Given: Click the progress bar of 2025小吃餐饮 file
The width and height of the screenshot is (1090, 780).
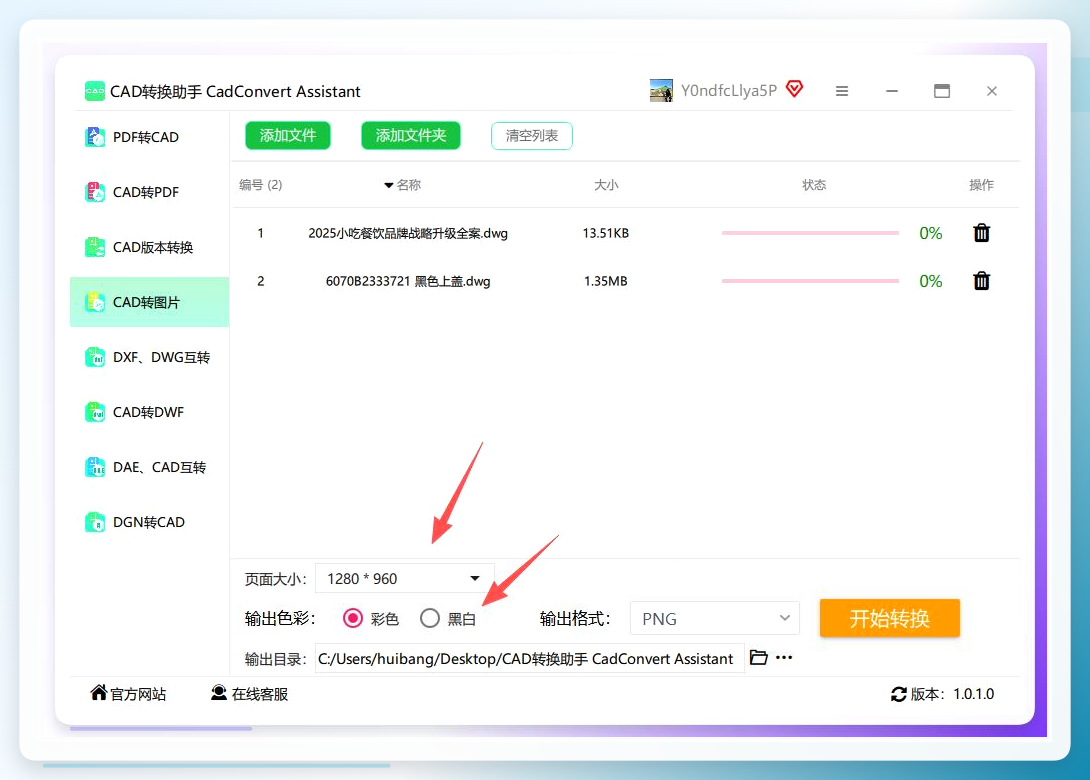Looking at the screenshot, I should tap(811, 233).
